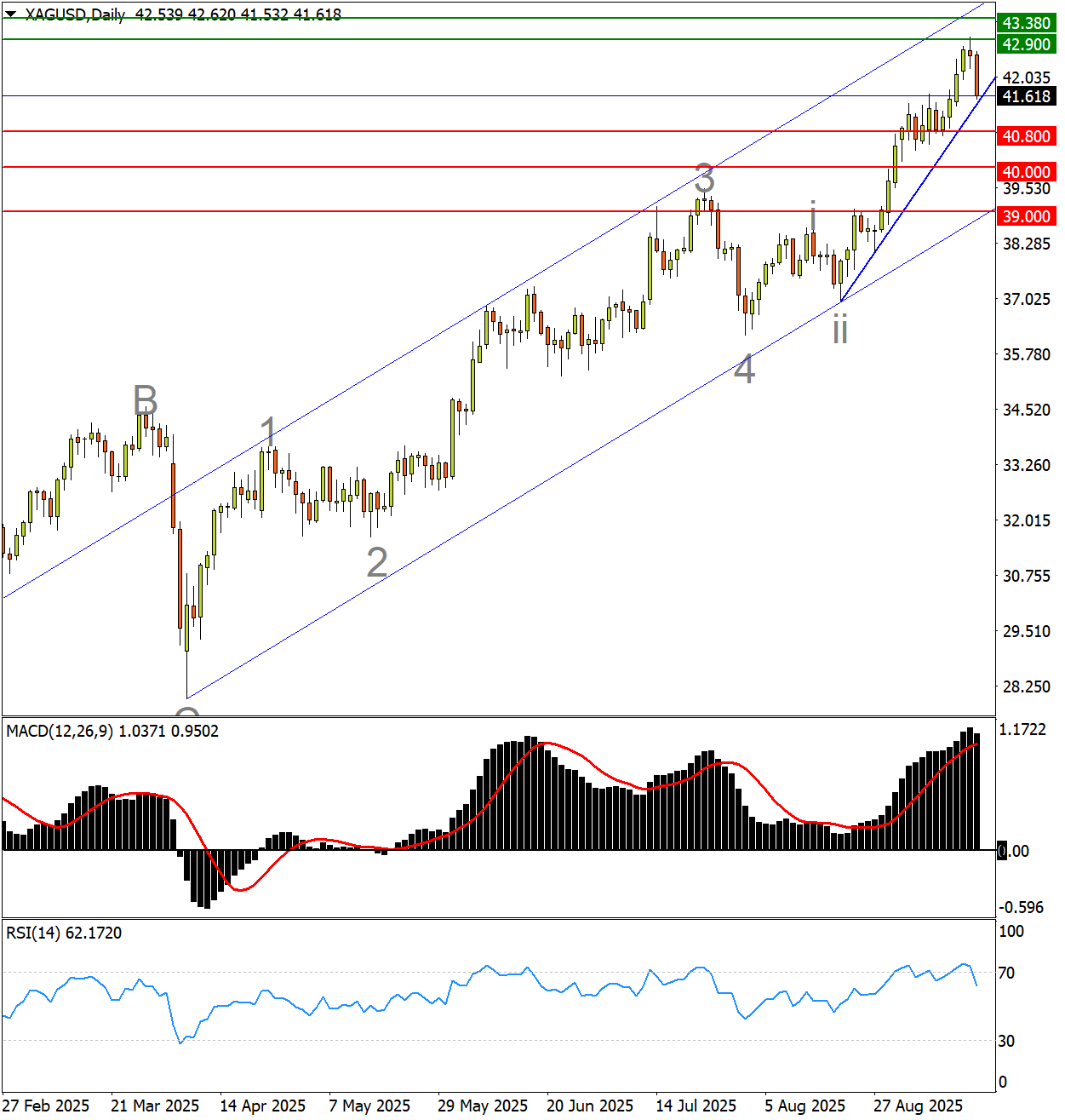
Task: Click the Elliott wave label 4
Action: [744, 370]
